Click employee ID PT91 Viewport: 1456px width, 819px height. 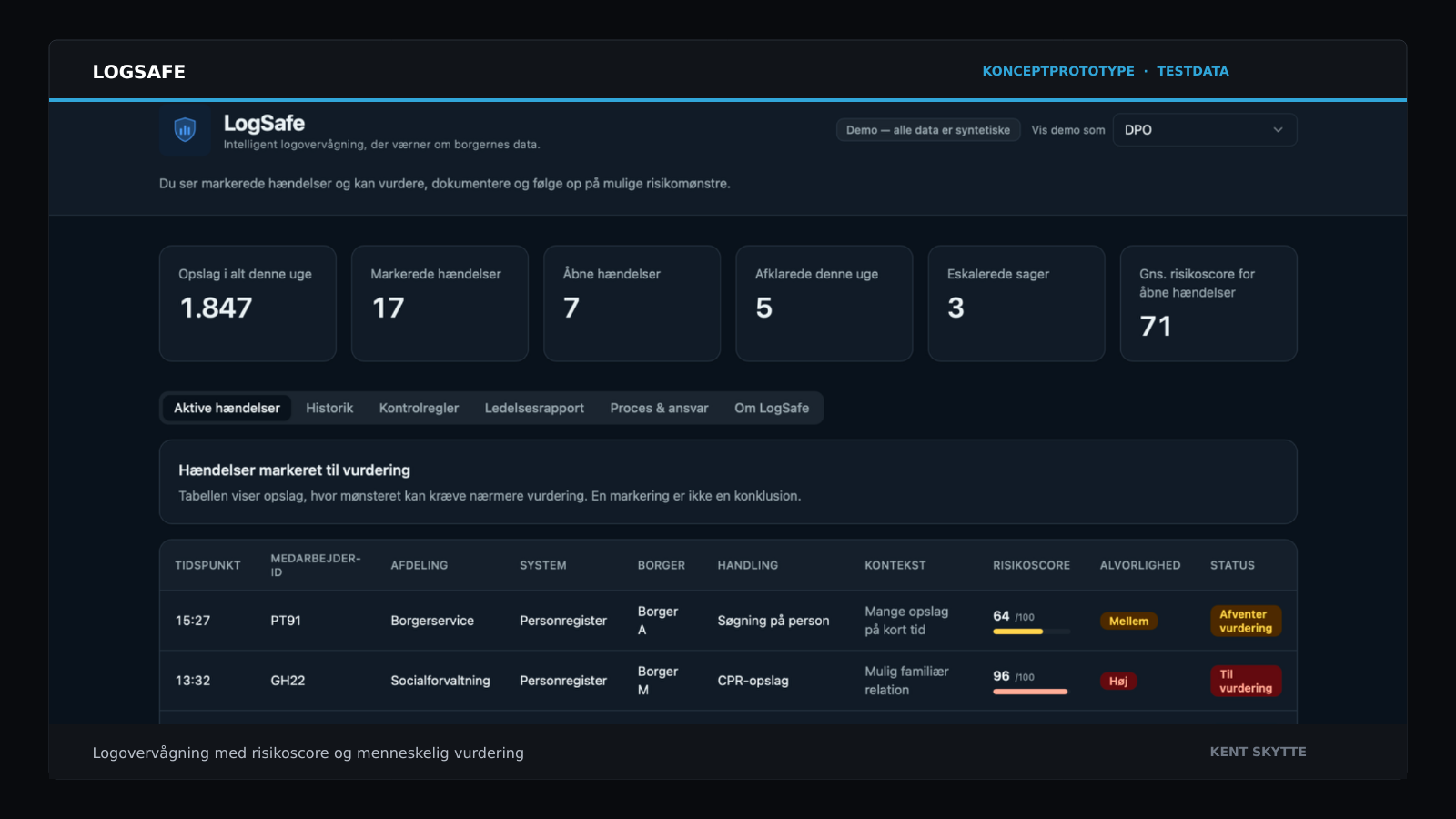coord(285,622)
